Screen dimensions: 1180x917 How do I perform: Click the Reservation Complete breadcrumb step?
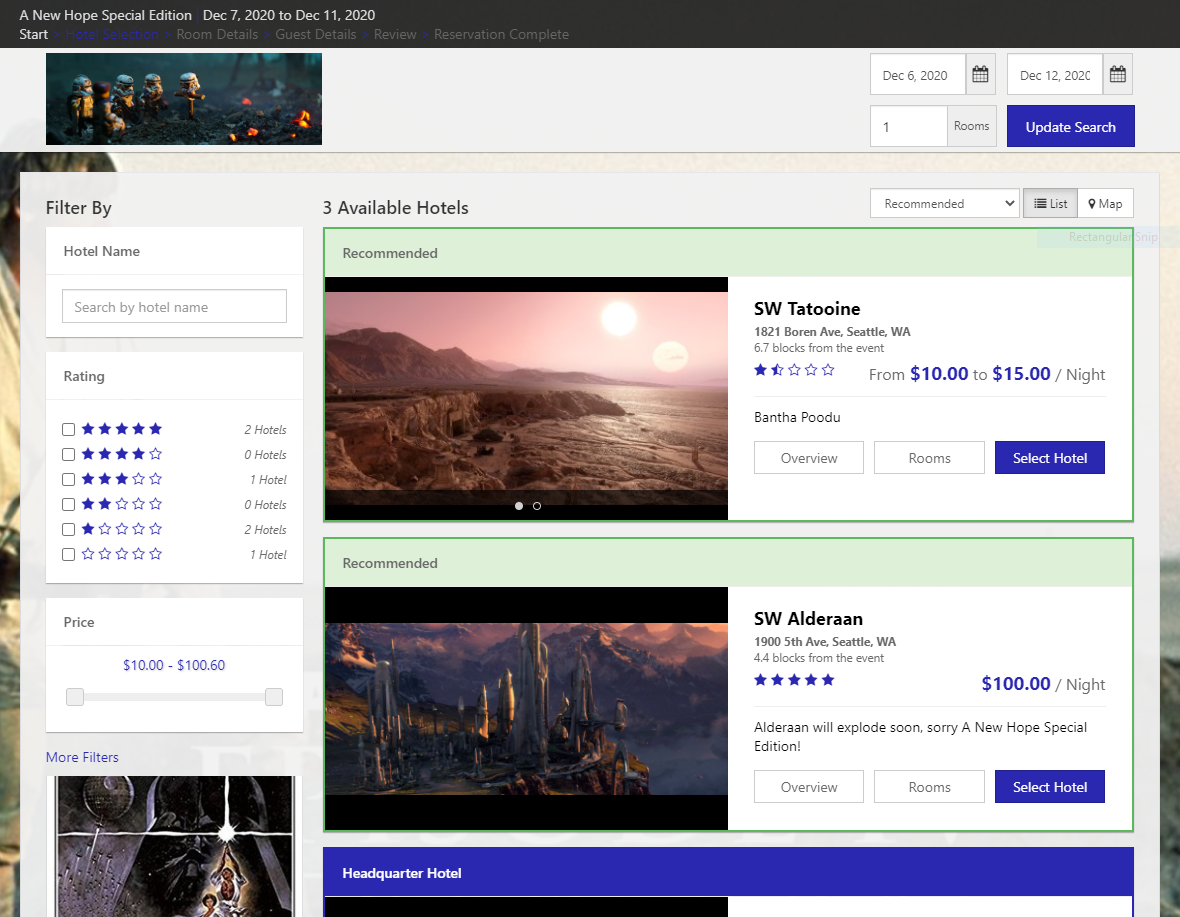pyautogui.click(x=501, y=35)
